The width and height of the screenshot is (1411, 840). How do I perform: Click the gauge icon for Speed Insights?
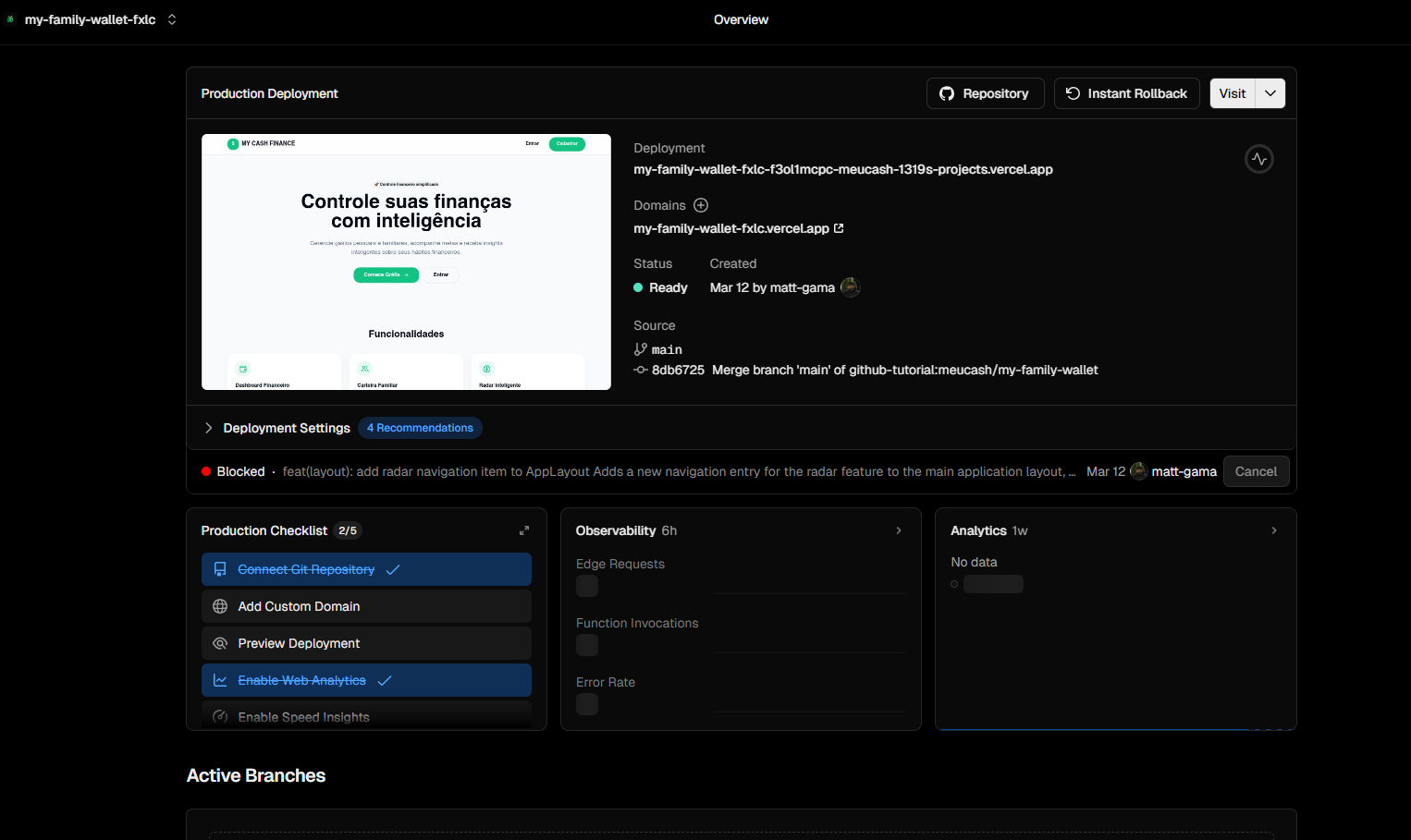point(220,717)
